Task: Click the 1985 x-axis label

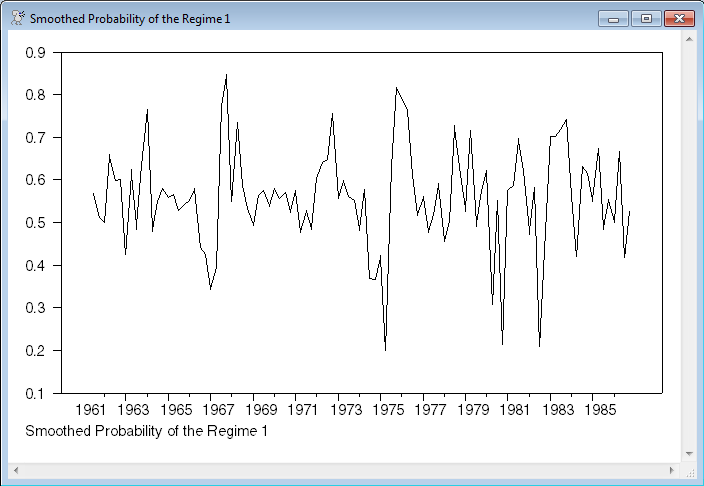Action: [595, 410]
